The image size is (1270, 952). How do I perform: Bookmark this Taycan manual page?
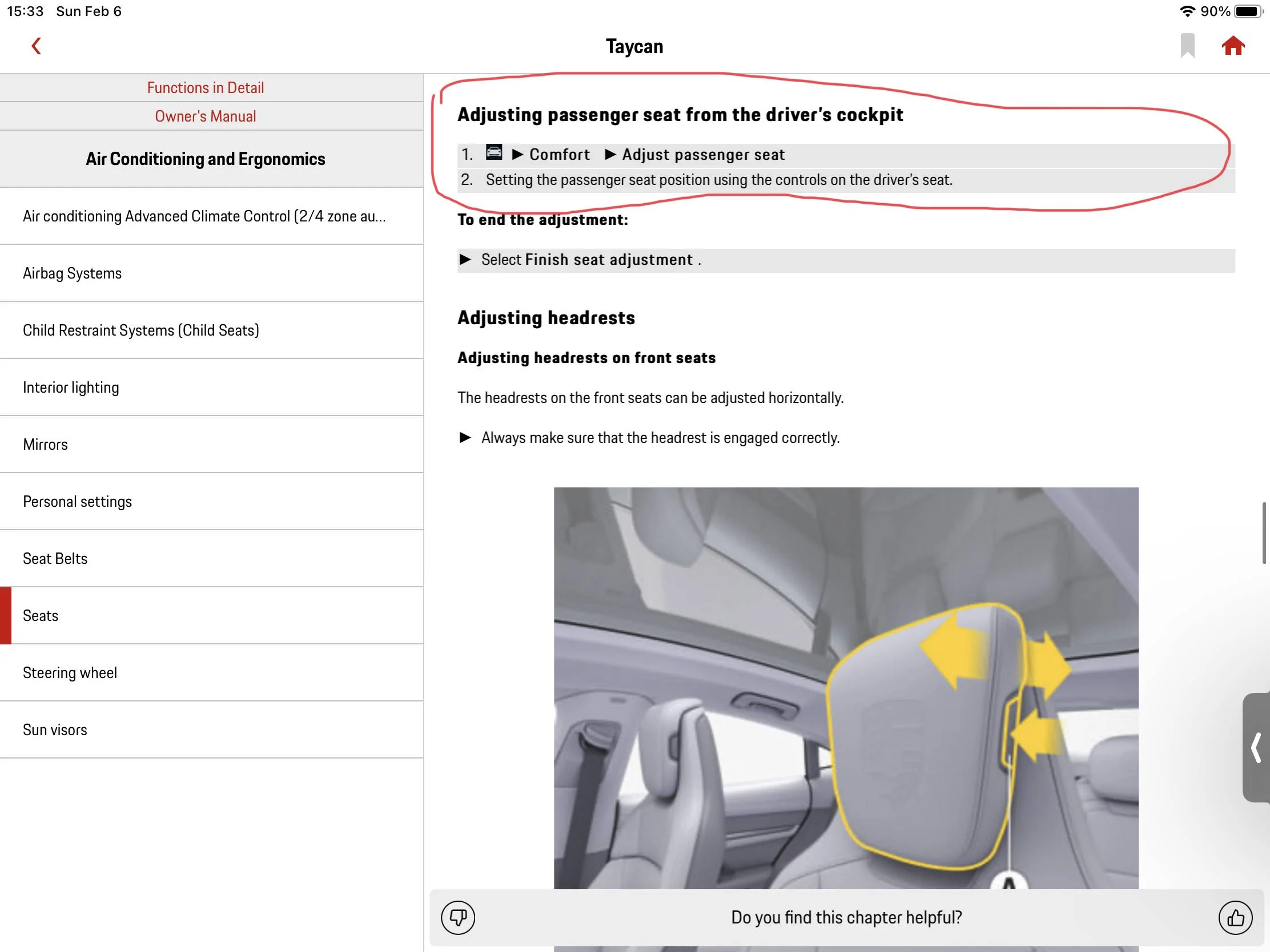pos(1187,46)
